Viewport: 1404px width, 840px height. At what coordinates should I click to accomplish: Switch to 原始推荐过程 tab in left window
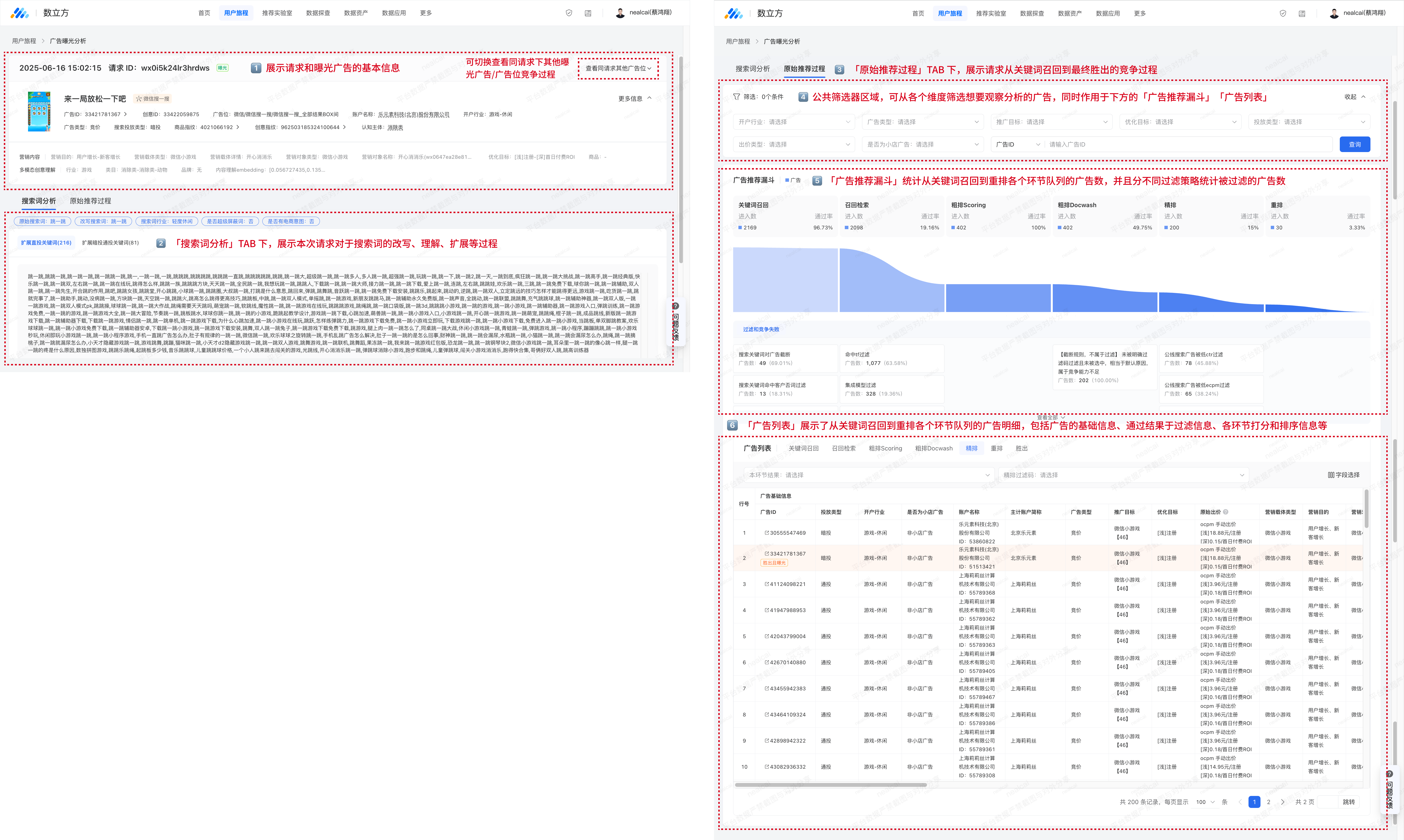pyautogui.click(x=90, y=201)
